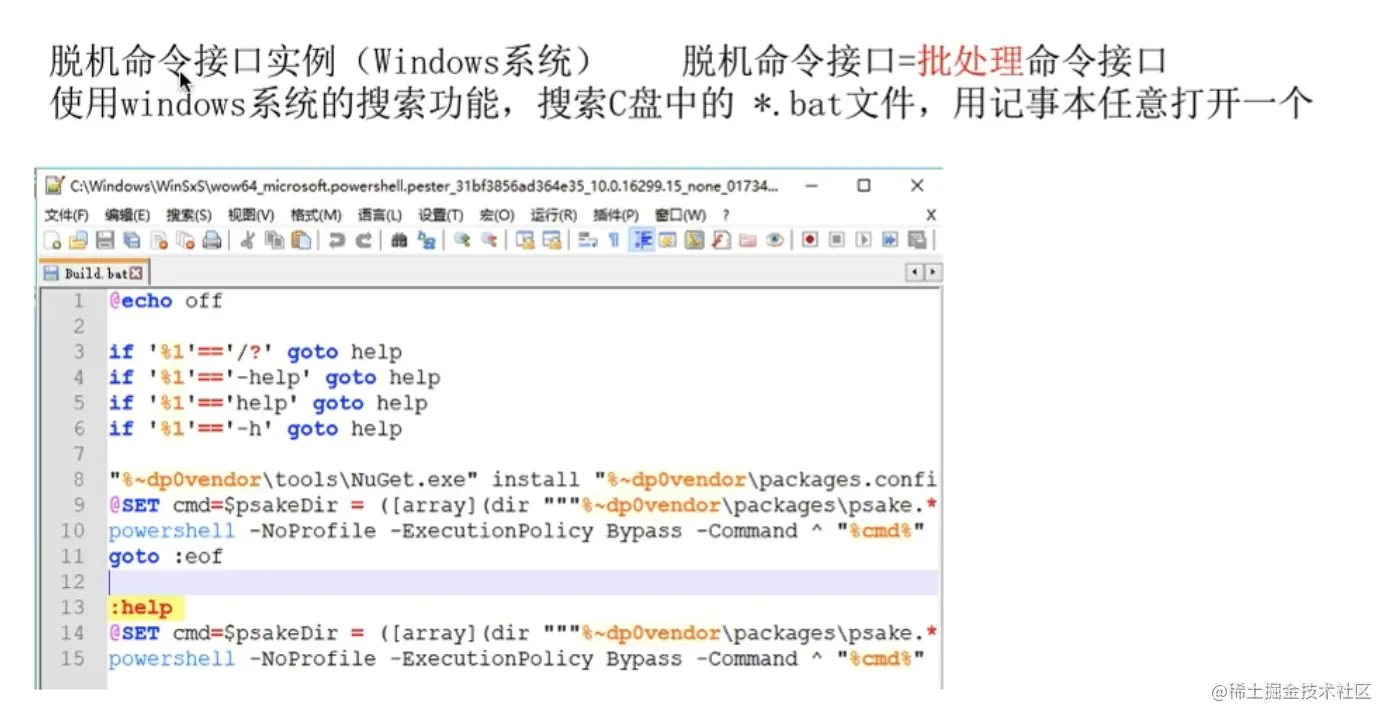Click the Folder as Workspace icon
Viewport: 1392px width, 722px height.
(747, 240)
